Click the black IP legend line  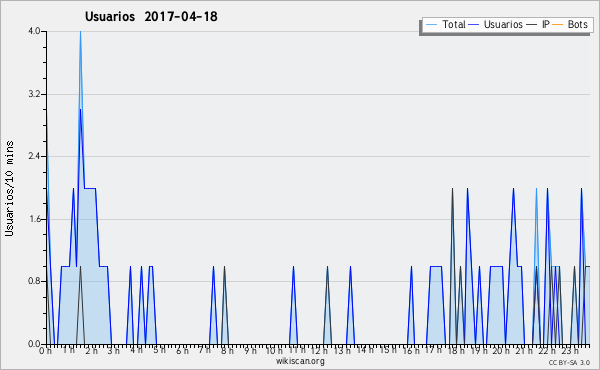(x=532, y=25)
